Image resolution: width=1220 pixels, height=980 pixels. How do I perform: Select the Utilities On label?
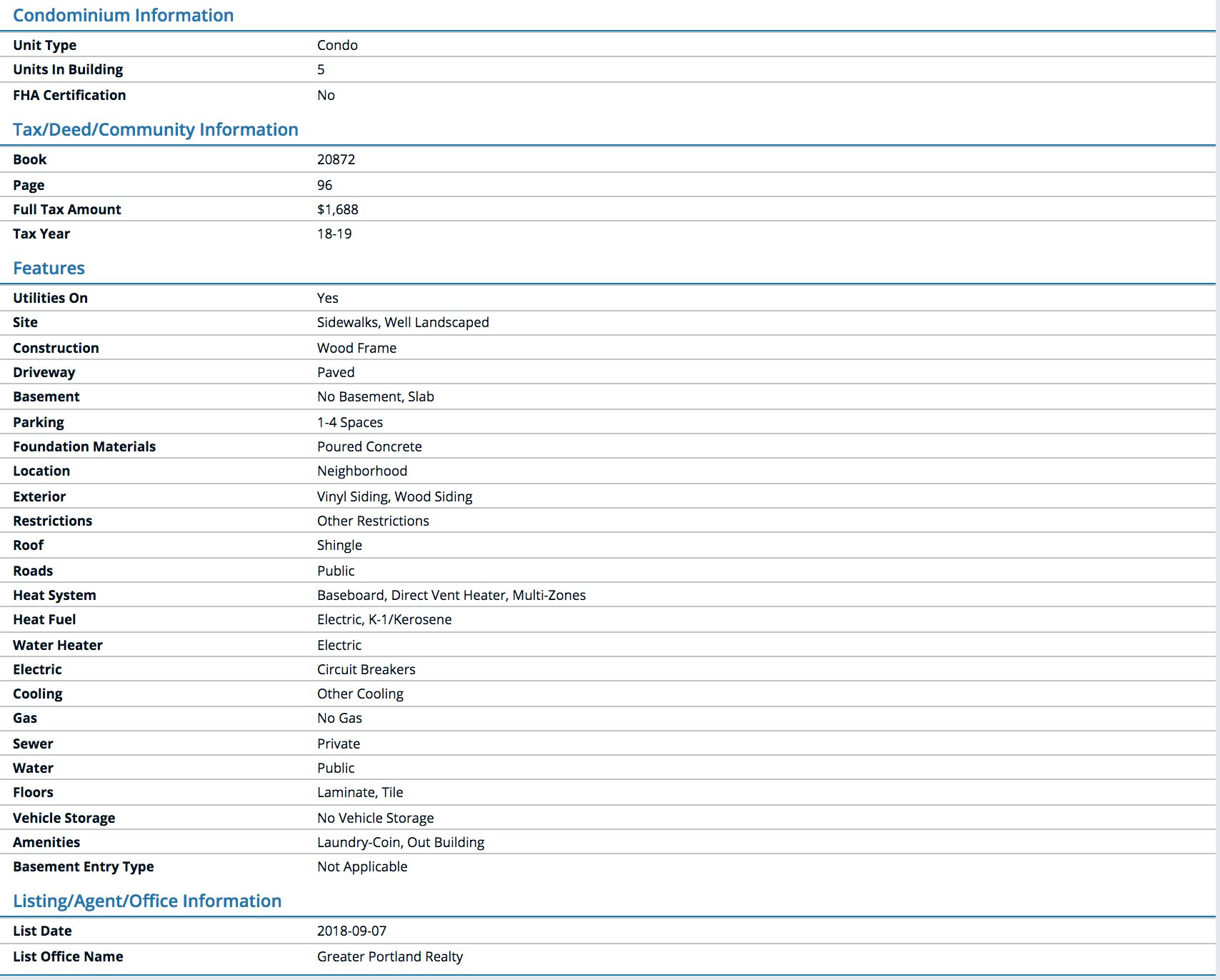[50, 298]
